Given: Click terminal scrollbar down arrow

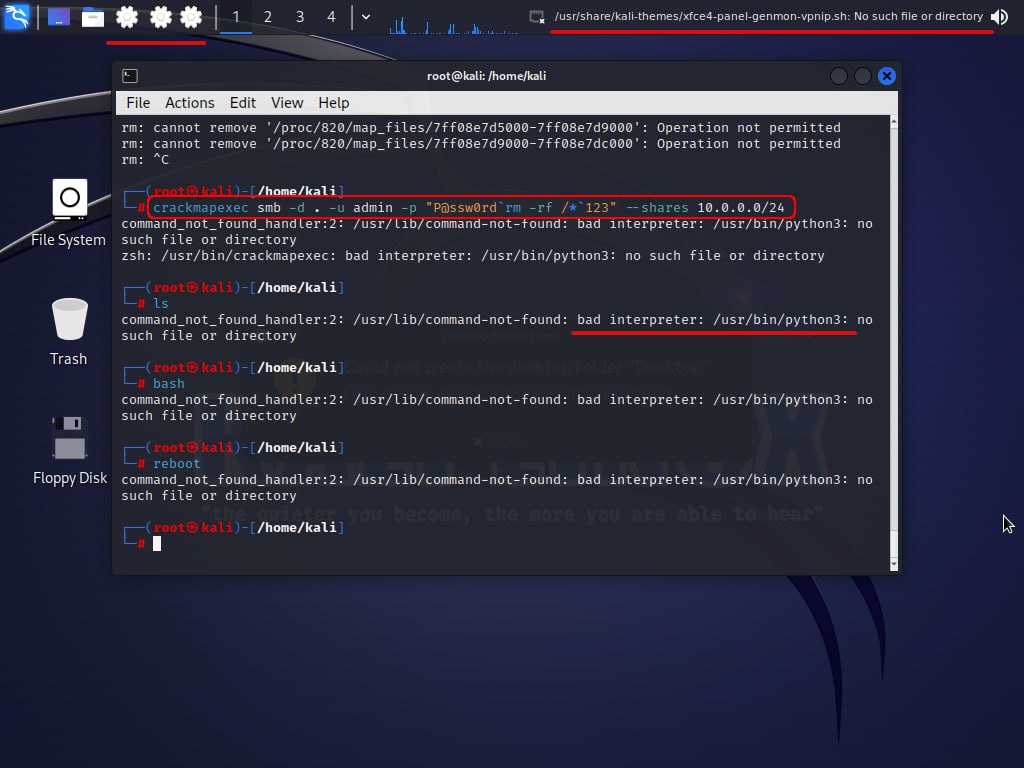Looking at the screenshot, I should 893,564.
